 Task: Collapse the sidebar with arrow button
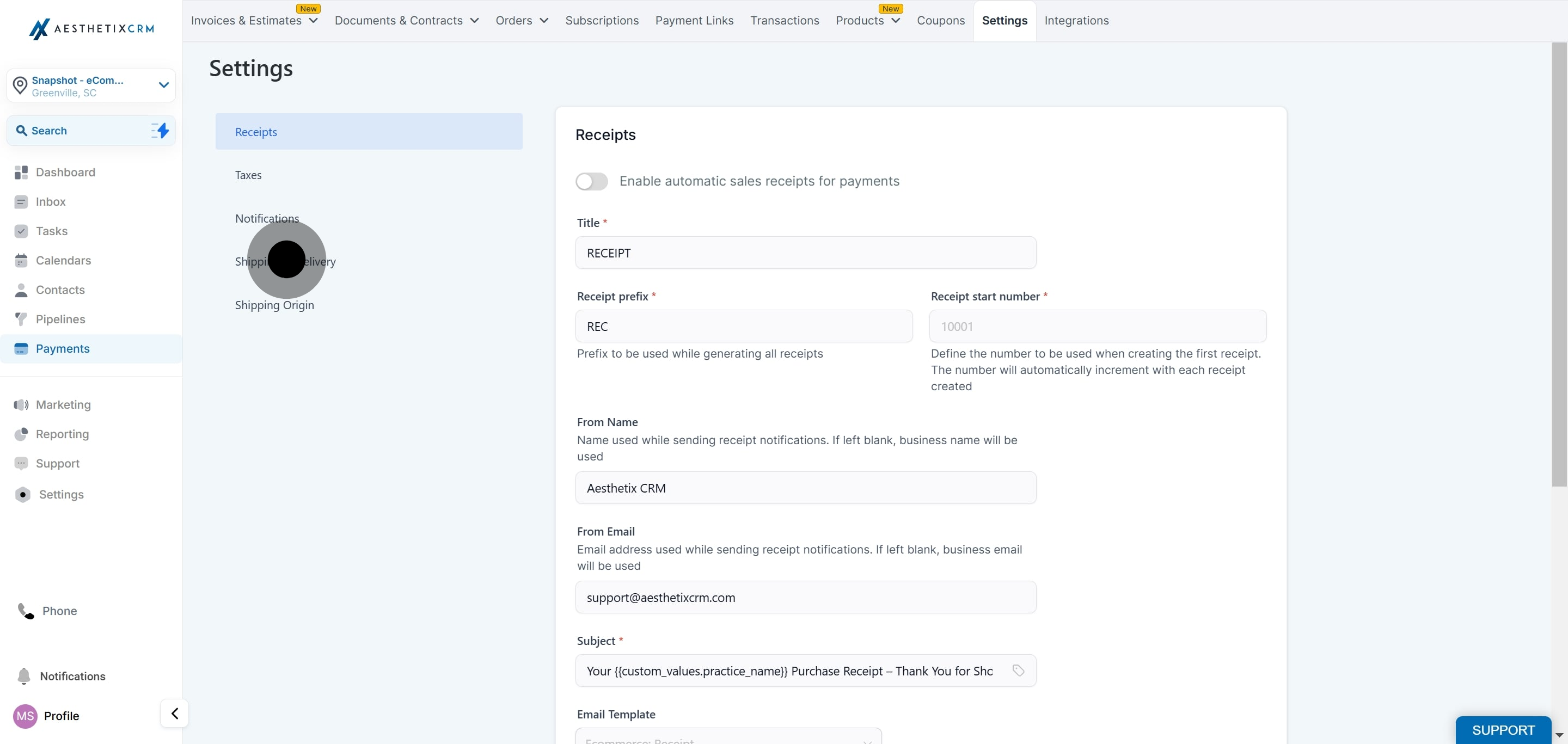click(175, 713)
